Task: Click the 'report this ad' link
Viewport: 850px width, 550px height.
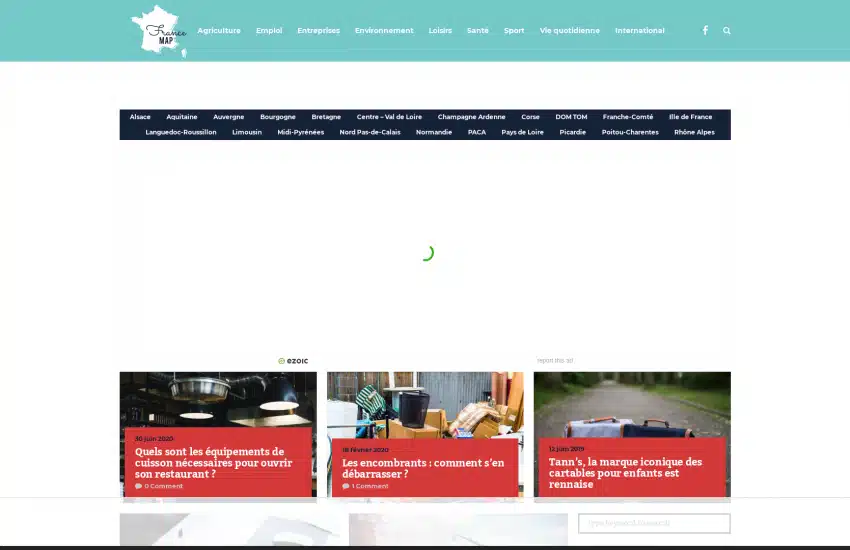Action: (x=555, y=360)
